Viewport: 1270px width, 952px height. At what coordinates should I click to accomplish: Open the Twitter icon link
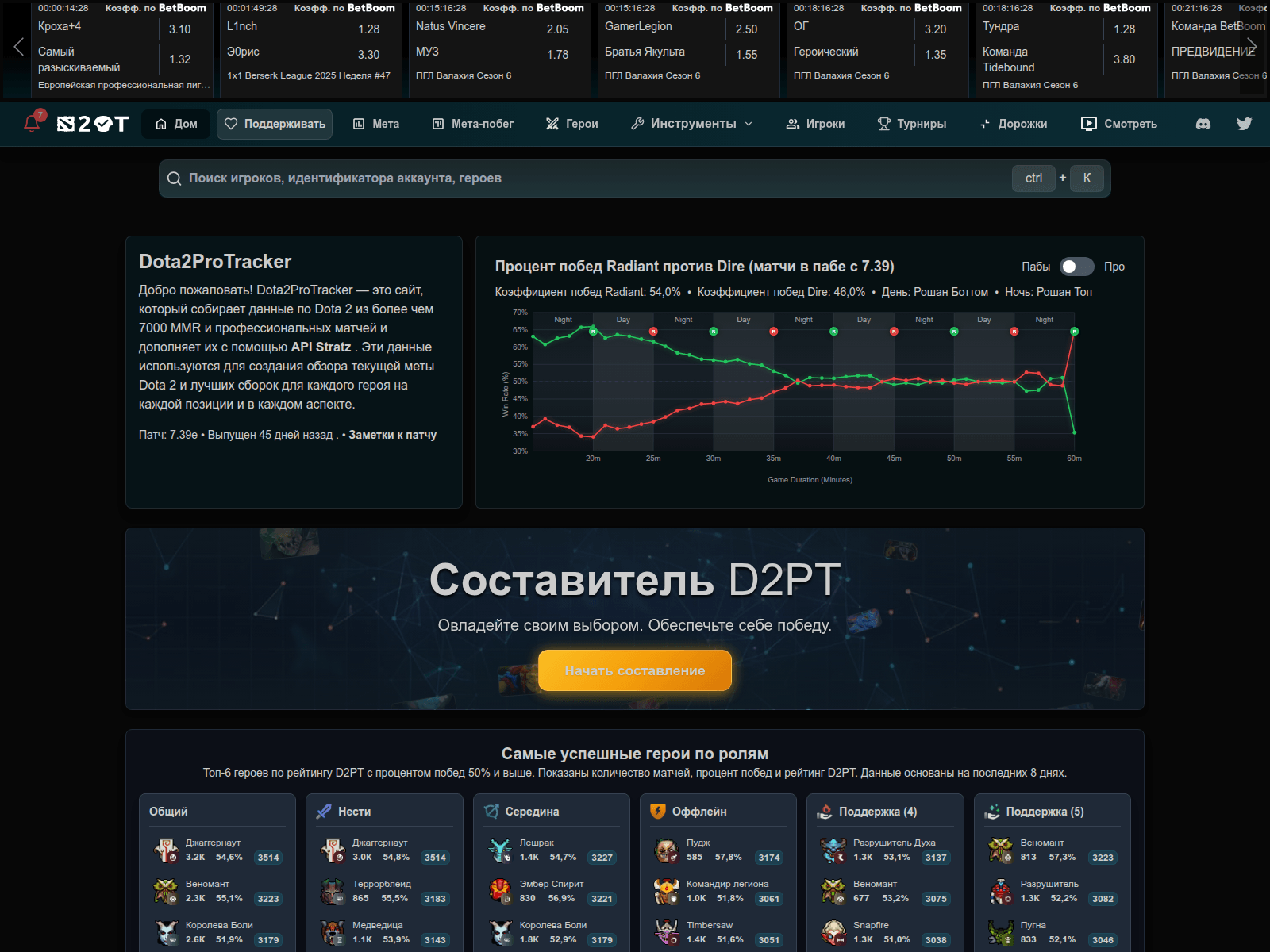pos(1244,124)
